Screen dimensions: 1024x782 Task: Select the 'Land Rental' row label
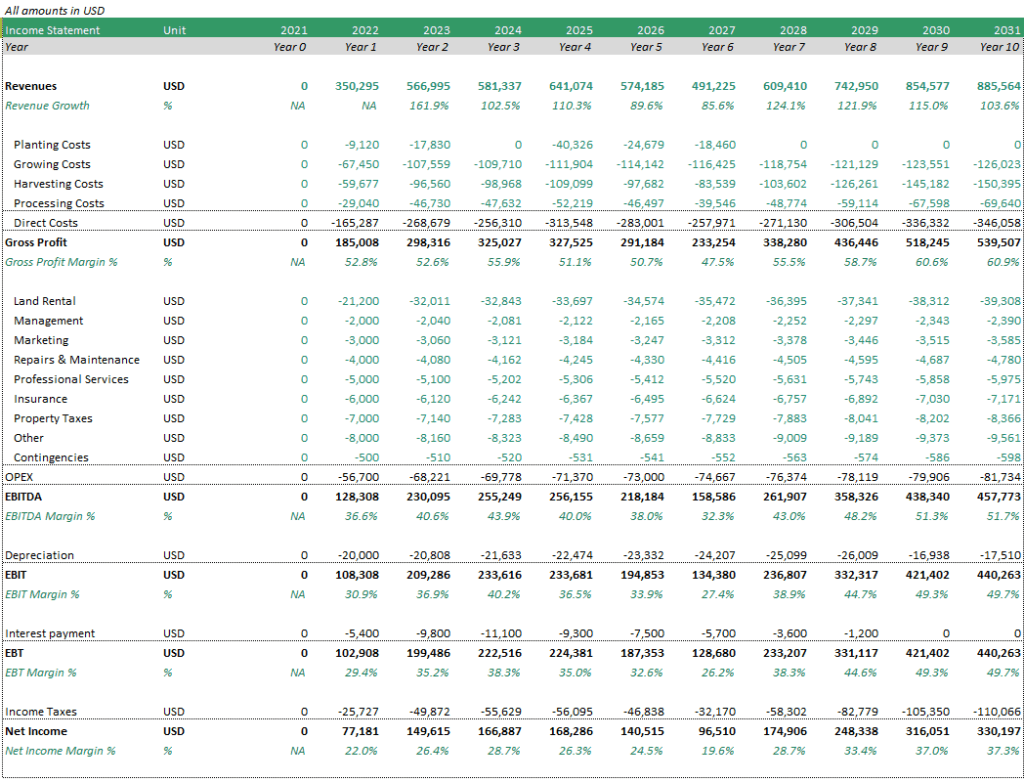(x=44, y=302)
